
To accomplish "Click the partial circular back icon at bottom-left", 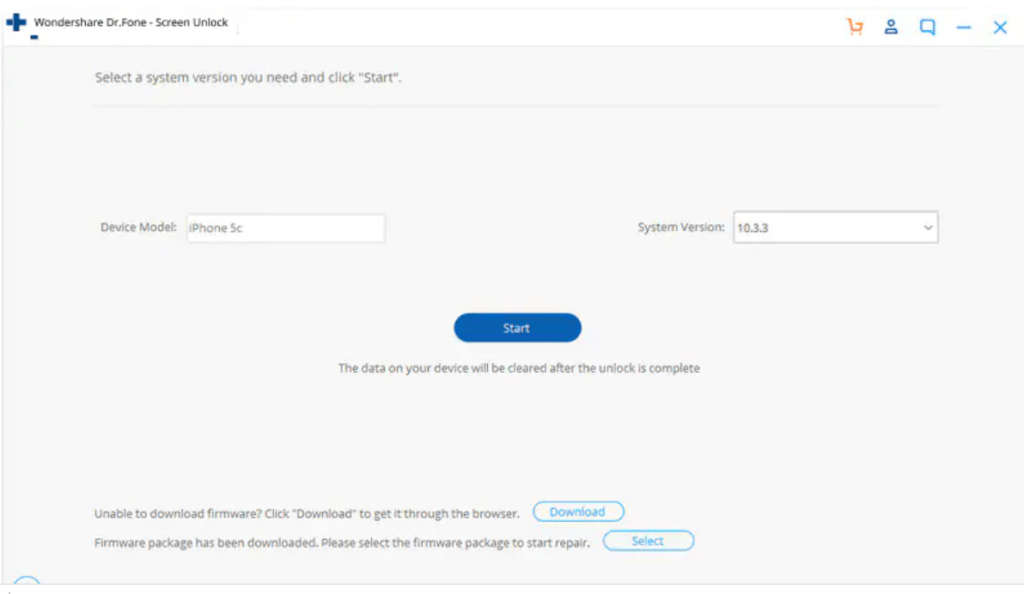I will [x=27, y=584].
